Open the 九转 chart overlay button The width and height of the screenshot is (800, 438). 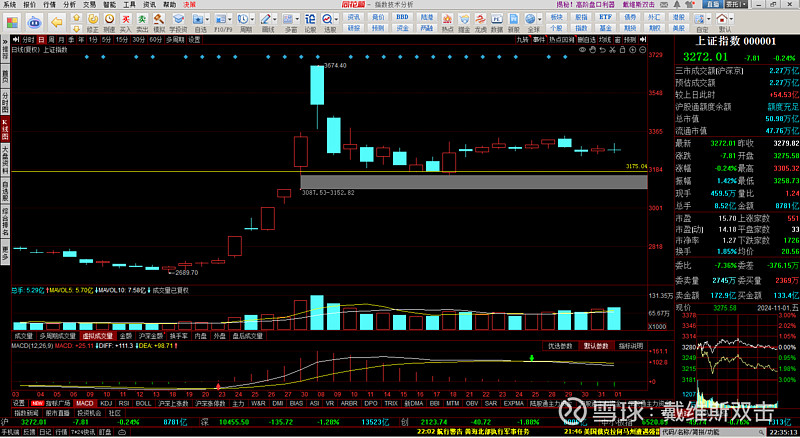click(x=522, y=39)
